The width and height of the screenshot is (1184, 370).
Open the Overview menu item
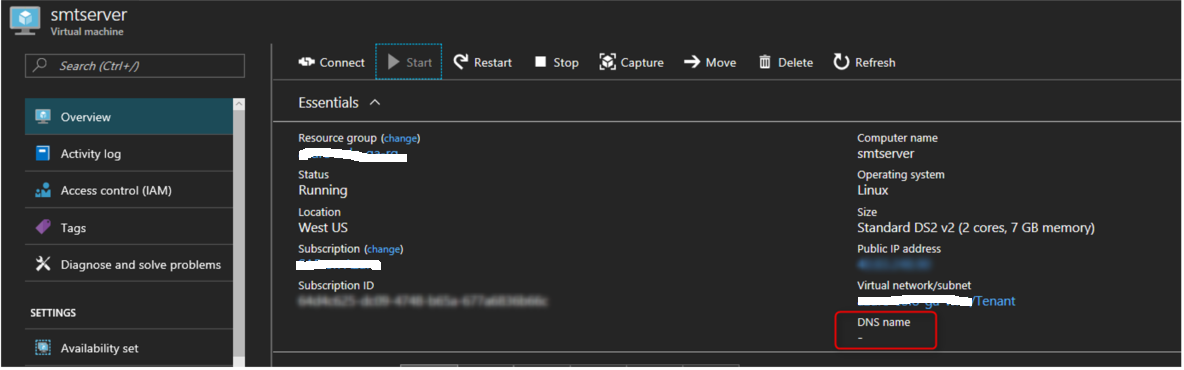click(x=128, y=117)
